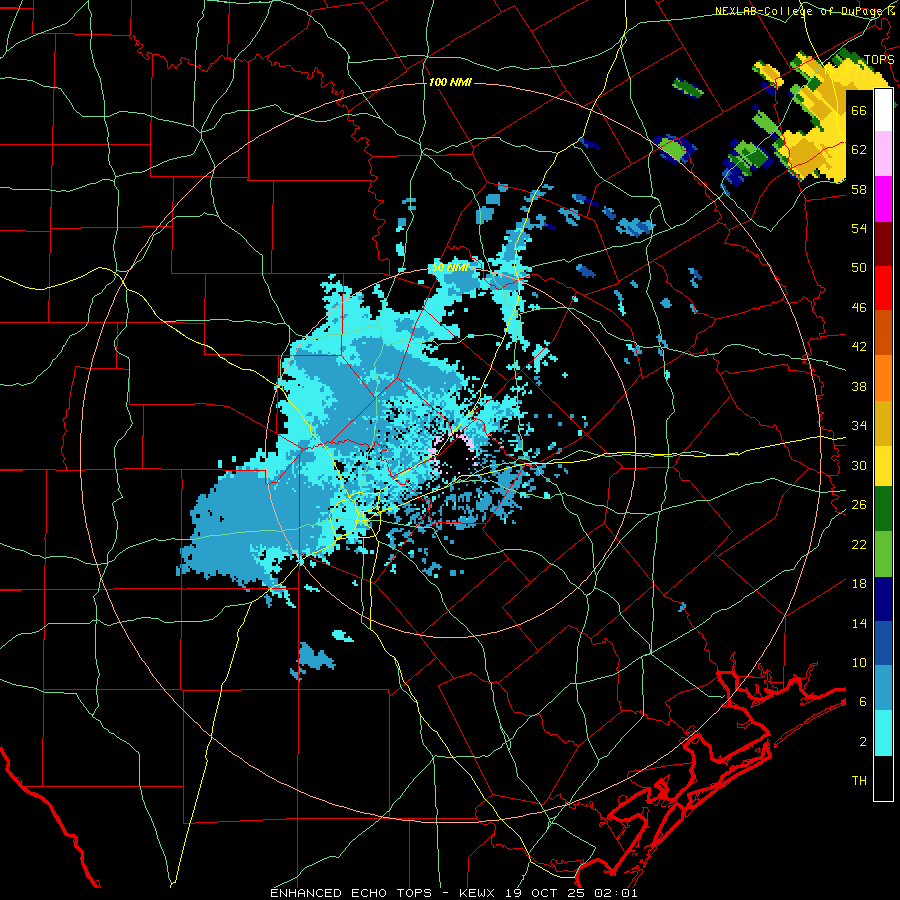Select the gold legend color block
Image resolution: width=900 pixels, height=900 pixels.
click(883, 422)
